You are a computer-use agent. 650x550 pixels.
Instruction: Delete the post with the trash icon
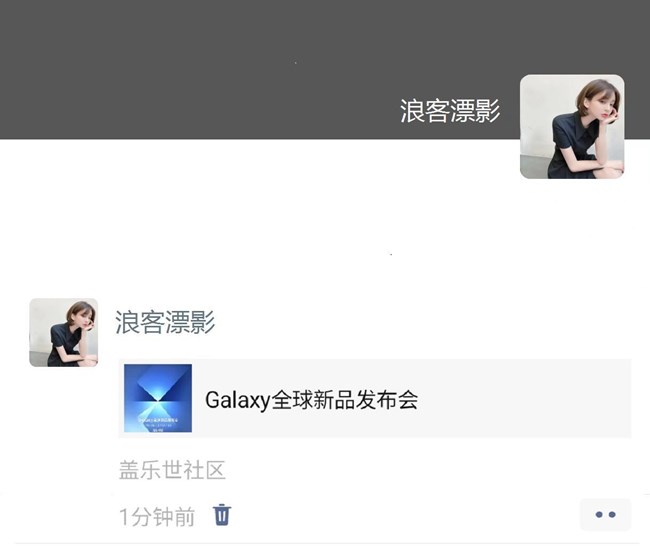point(222,515)
